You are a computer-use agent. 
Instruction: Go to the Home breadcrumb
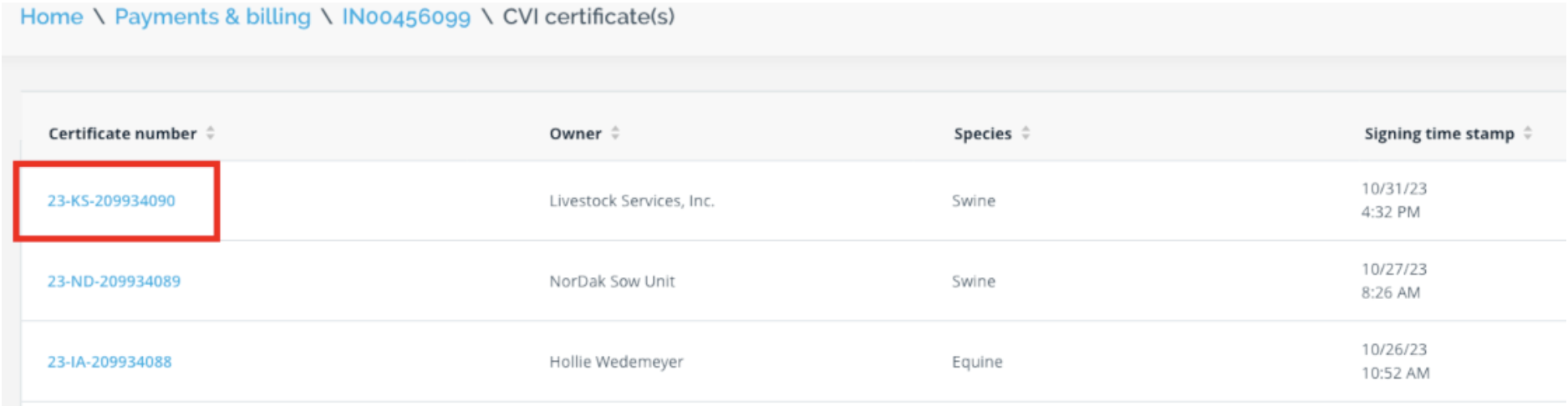[52, 17]
